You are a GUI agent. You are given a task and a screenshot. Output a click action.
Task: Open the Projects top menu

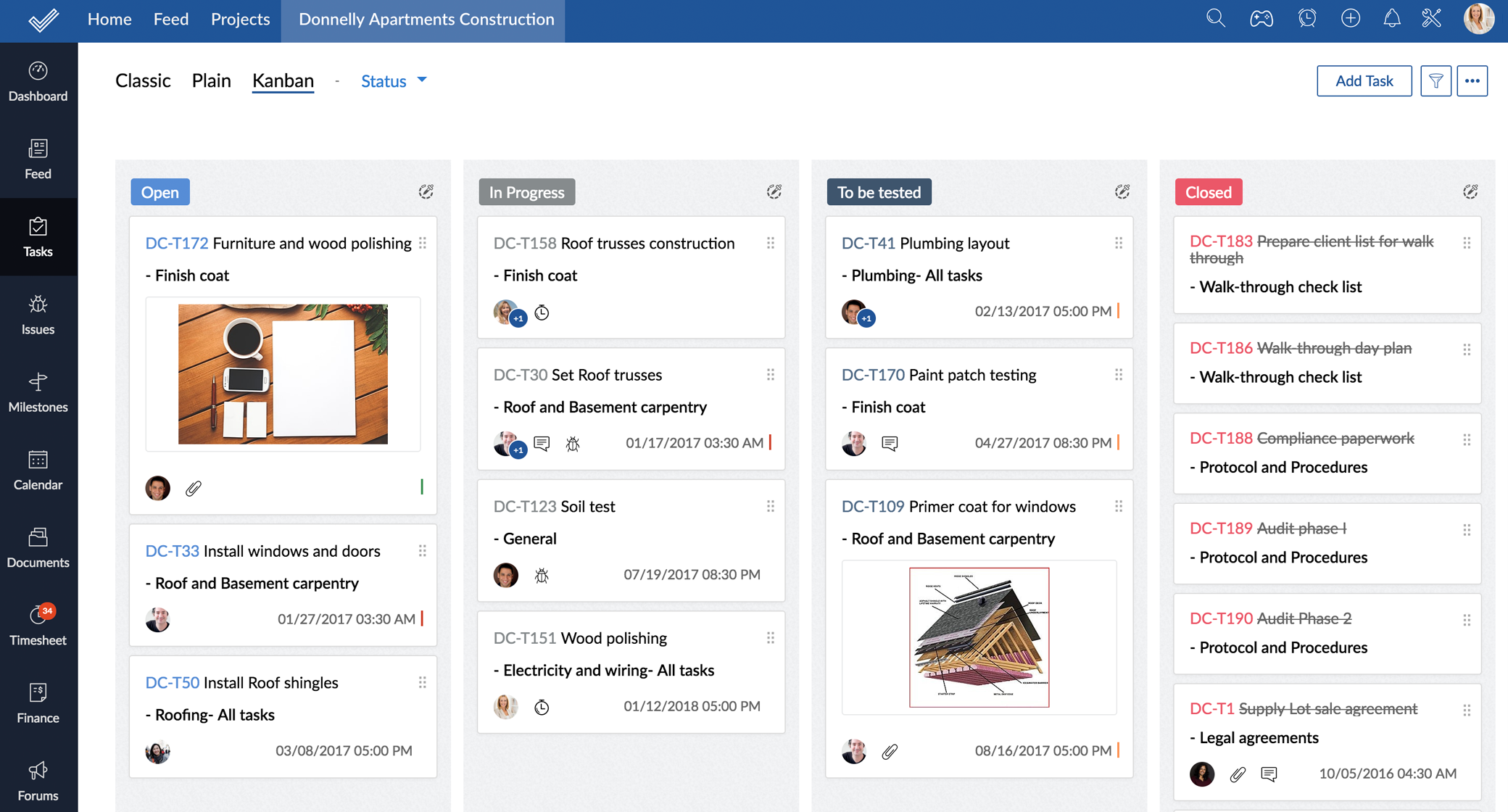240,20
